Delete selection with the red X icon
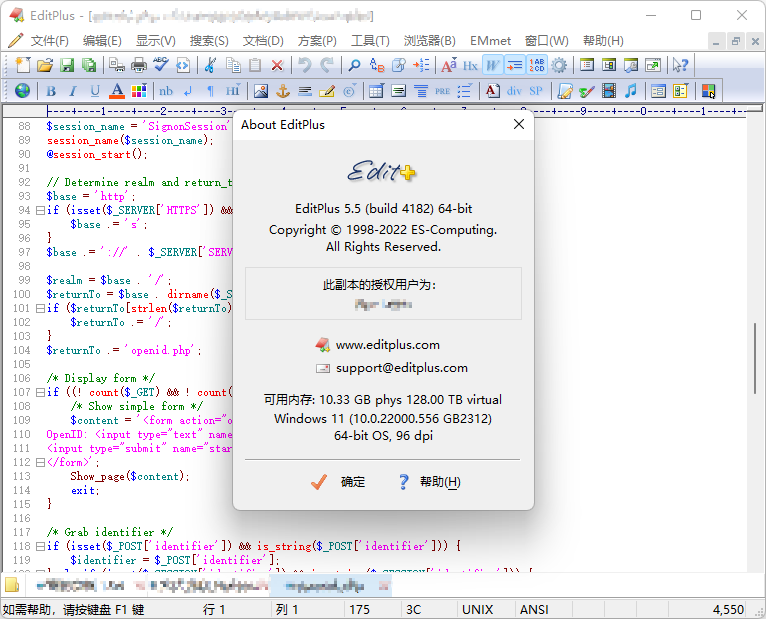The height and width of the screenshot is (619, 766). tap(277, 65)
